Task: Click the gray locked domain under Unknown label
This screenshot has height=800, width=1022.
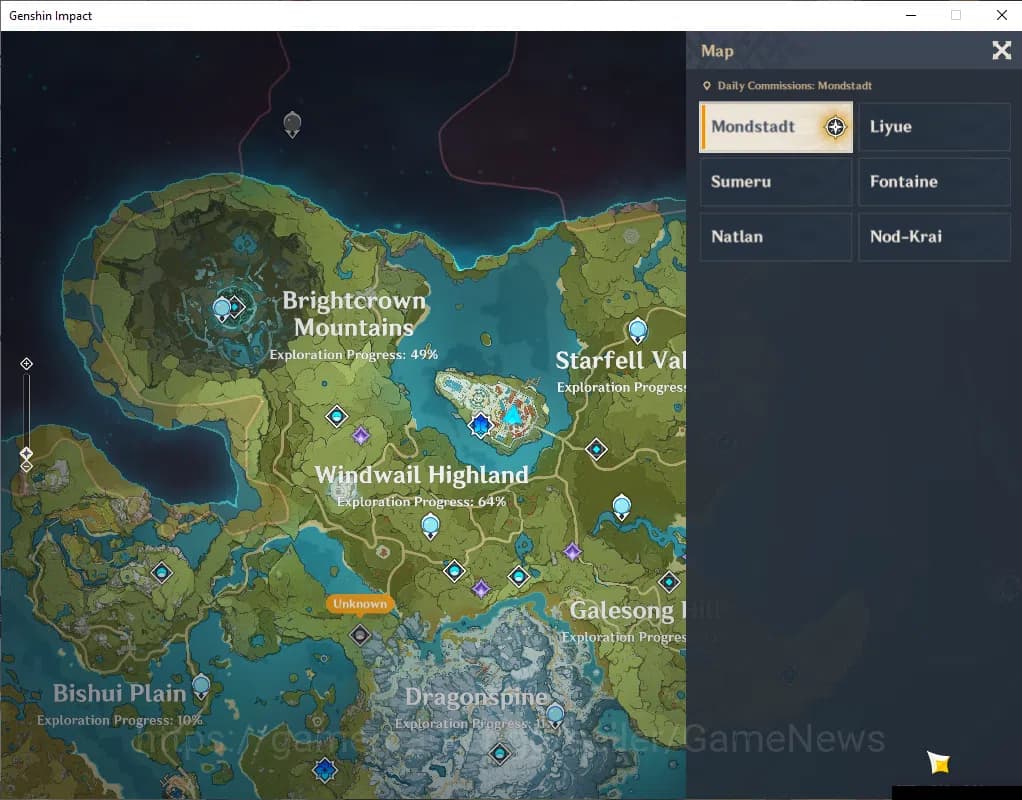Action: coord(360,634)
